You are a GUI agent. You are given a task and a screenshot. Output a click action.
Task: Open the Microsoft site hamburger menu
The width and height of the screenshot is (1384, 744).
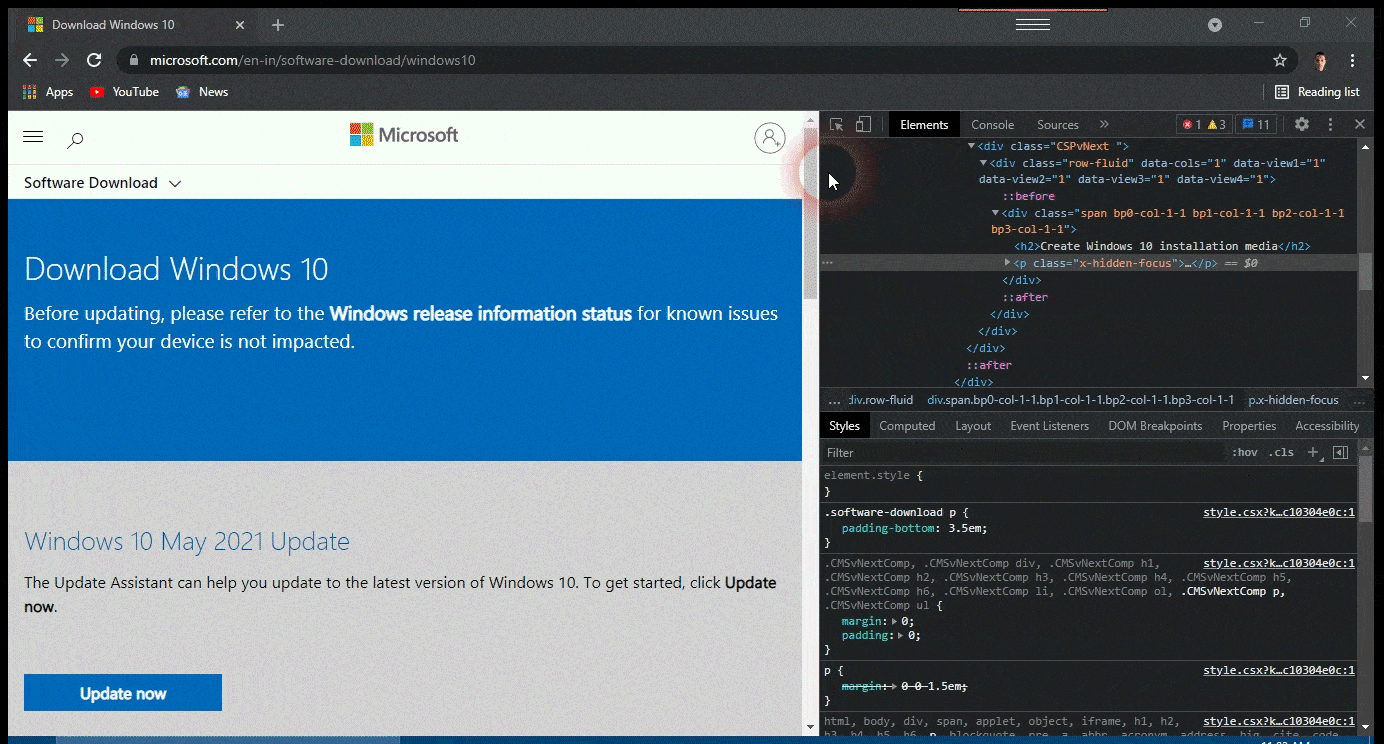(x=33, y=137)
